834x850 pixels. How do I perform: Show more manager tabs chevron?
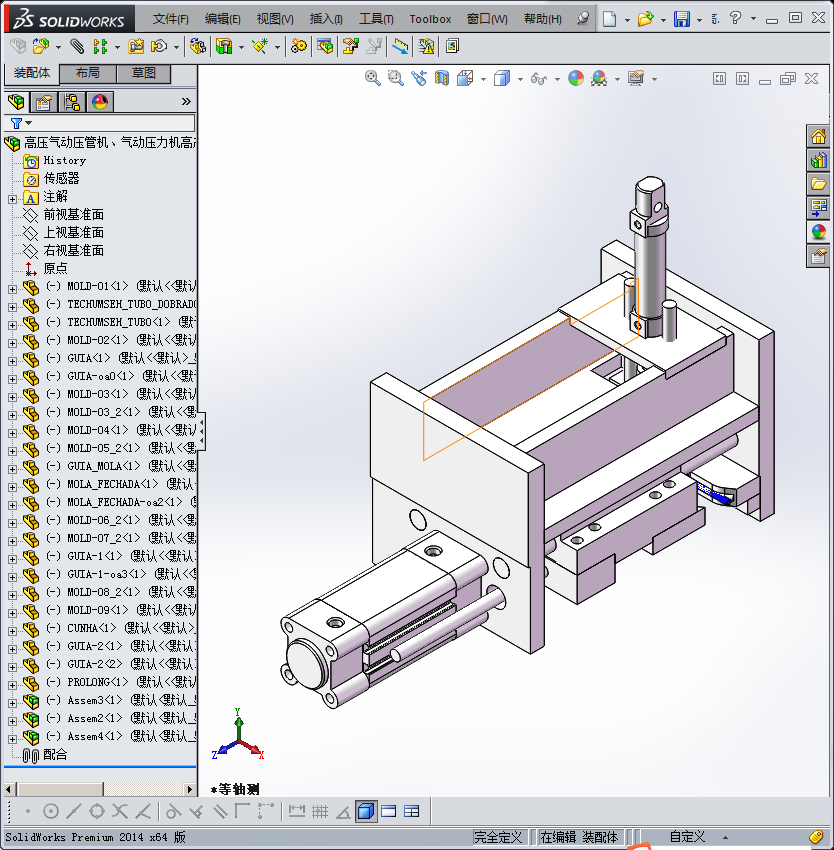(186, 101)
